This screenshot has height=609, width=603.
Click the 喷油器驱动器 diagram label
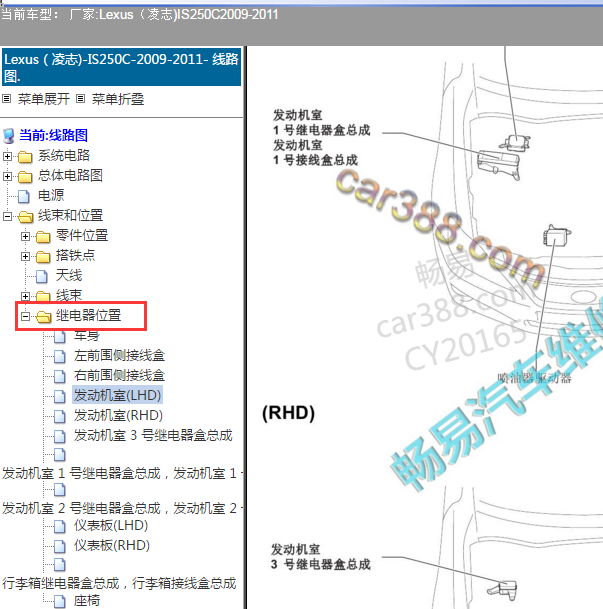pyautogui.click(x=535, y=378)
